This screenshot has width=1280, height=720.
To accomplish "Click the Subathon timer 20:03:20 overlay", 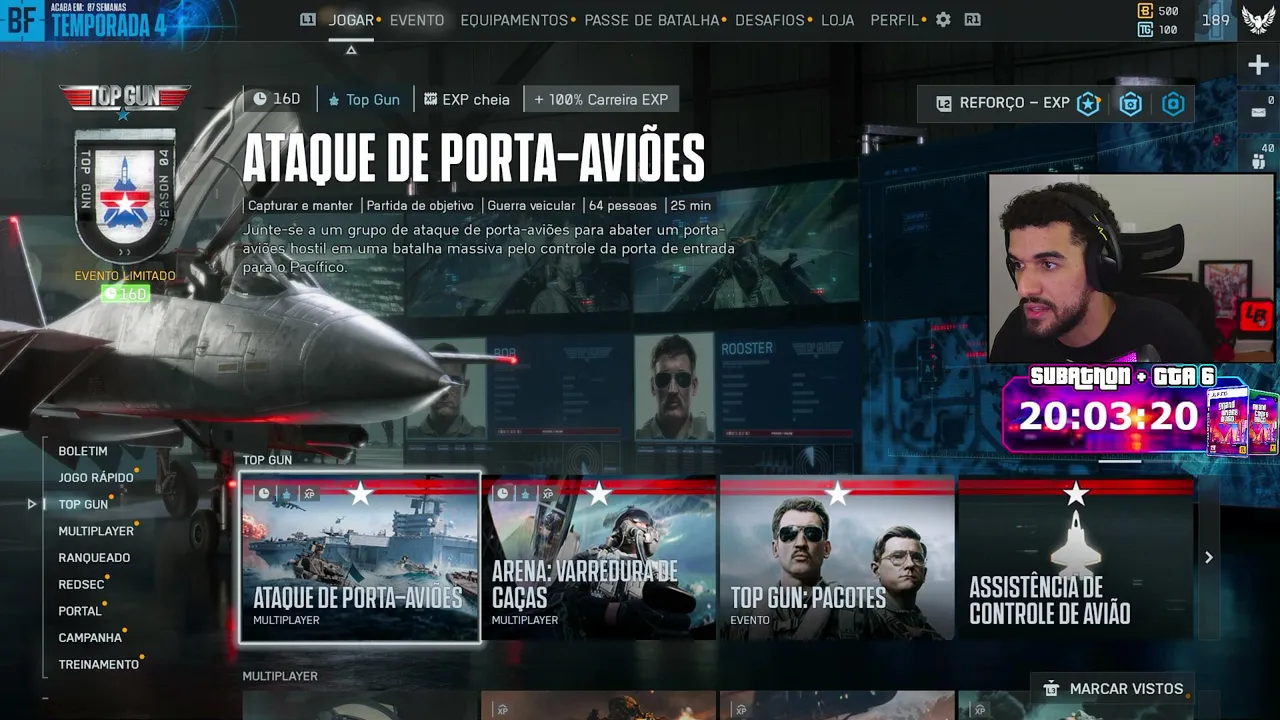I will (x=1109, y=415).
